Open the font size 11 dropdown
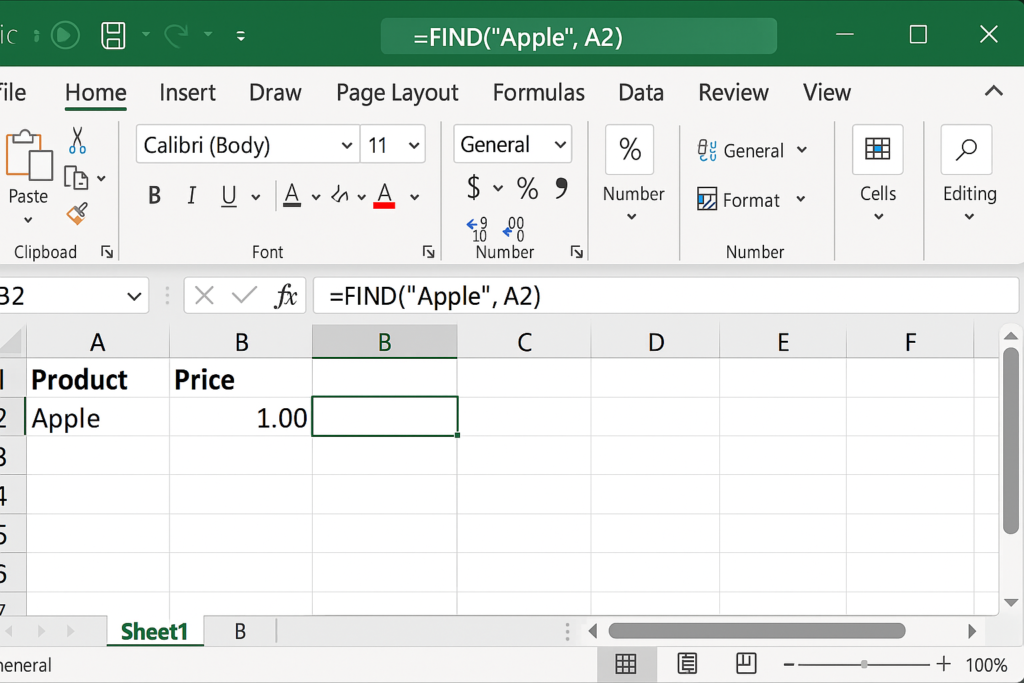1024x683 pixels. (x=414, y=146)
